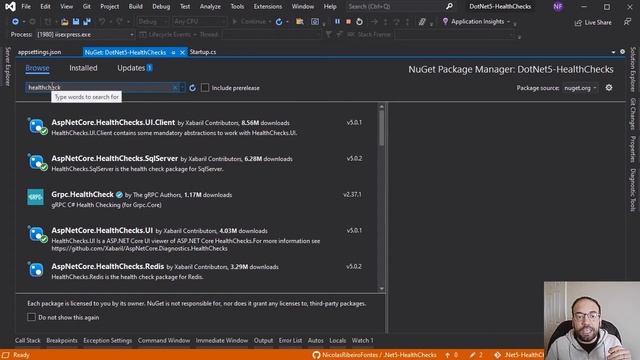The image size is (640, 360).
Task: Click the save all icon
Action: click(87, 22)
